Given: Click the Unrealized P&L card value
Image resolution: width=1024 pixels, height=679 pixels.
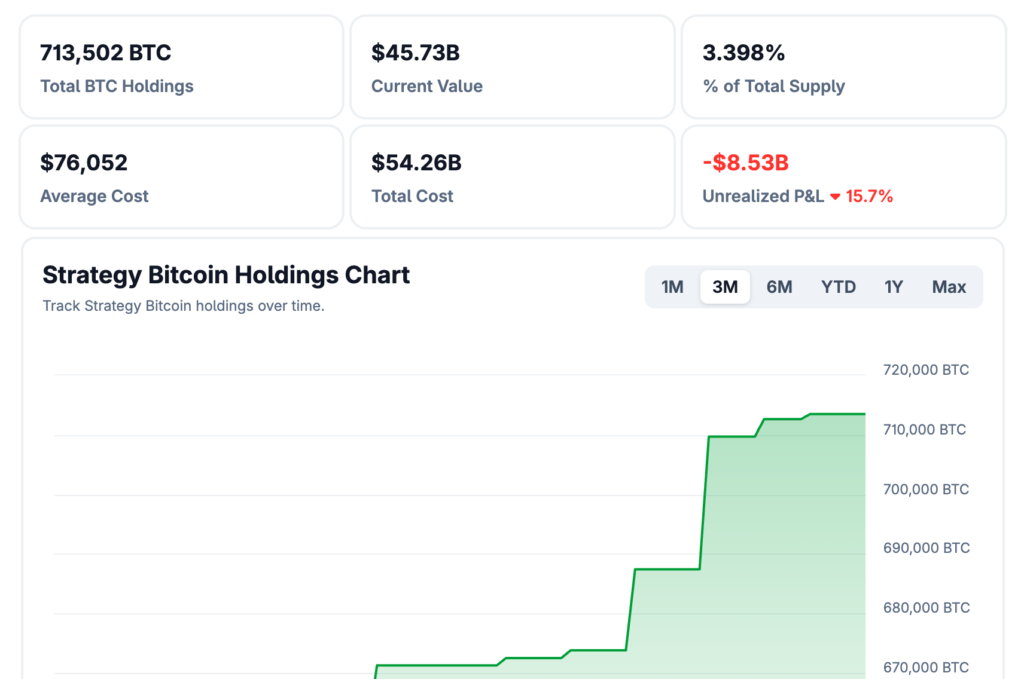Looking at the screenshot, I should (746, 163).
